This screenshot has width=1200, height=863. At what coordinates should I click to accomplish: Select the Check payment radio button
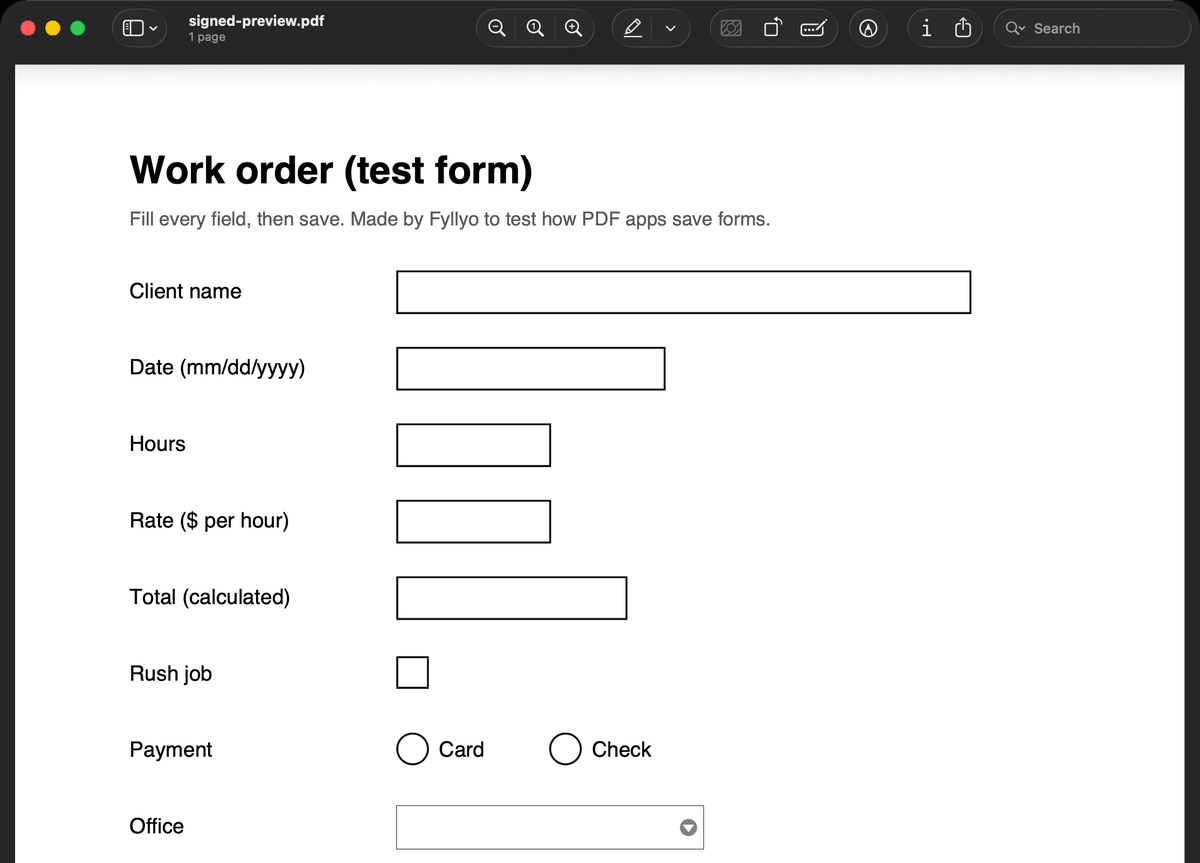click(x=565, y=749)
